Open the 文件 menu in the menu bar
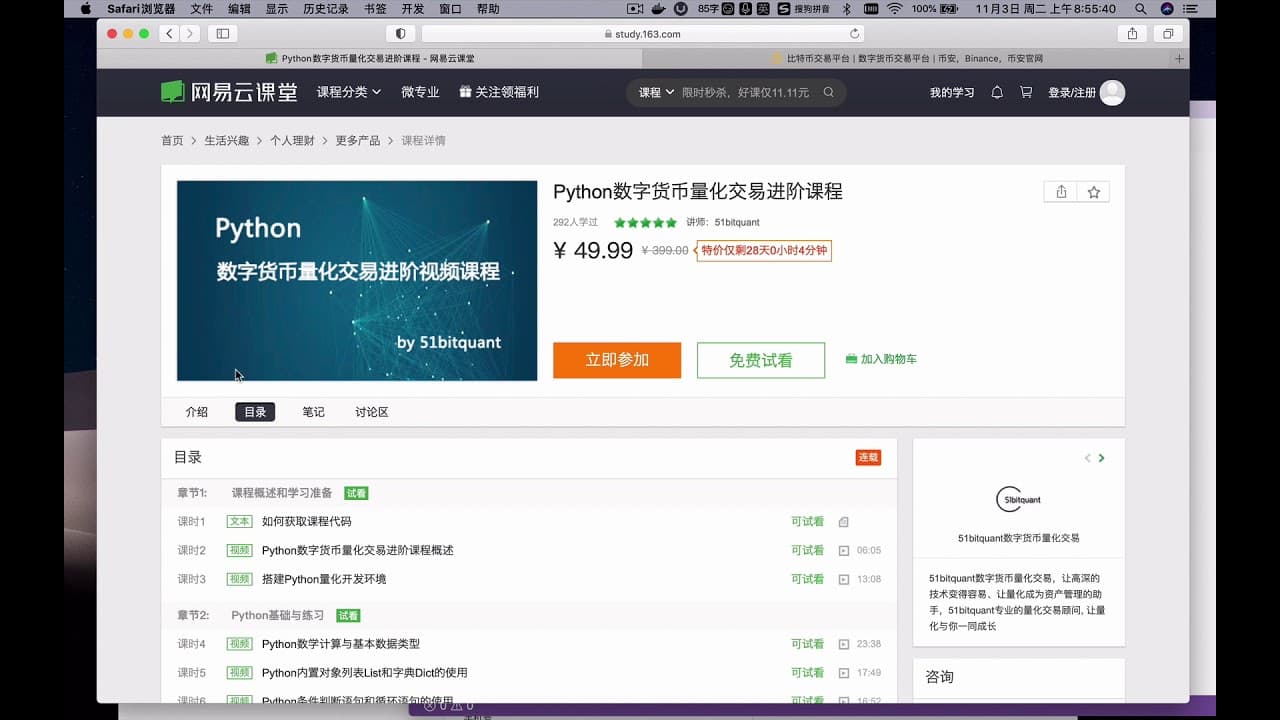1280x720 pixels. [x=201, y=8]
